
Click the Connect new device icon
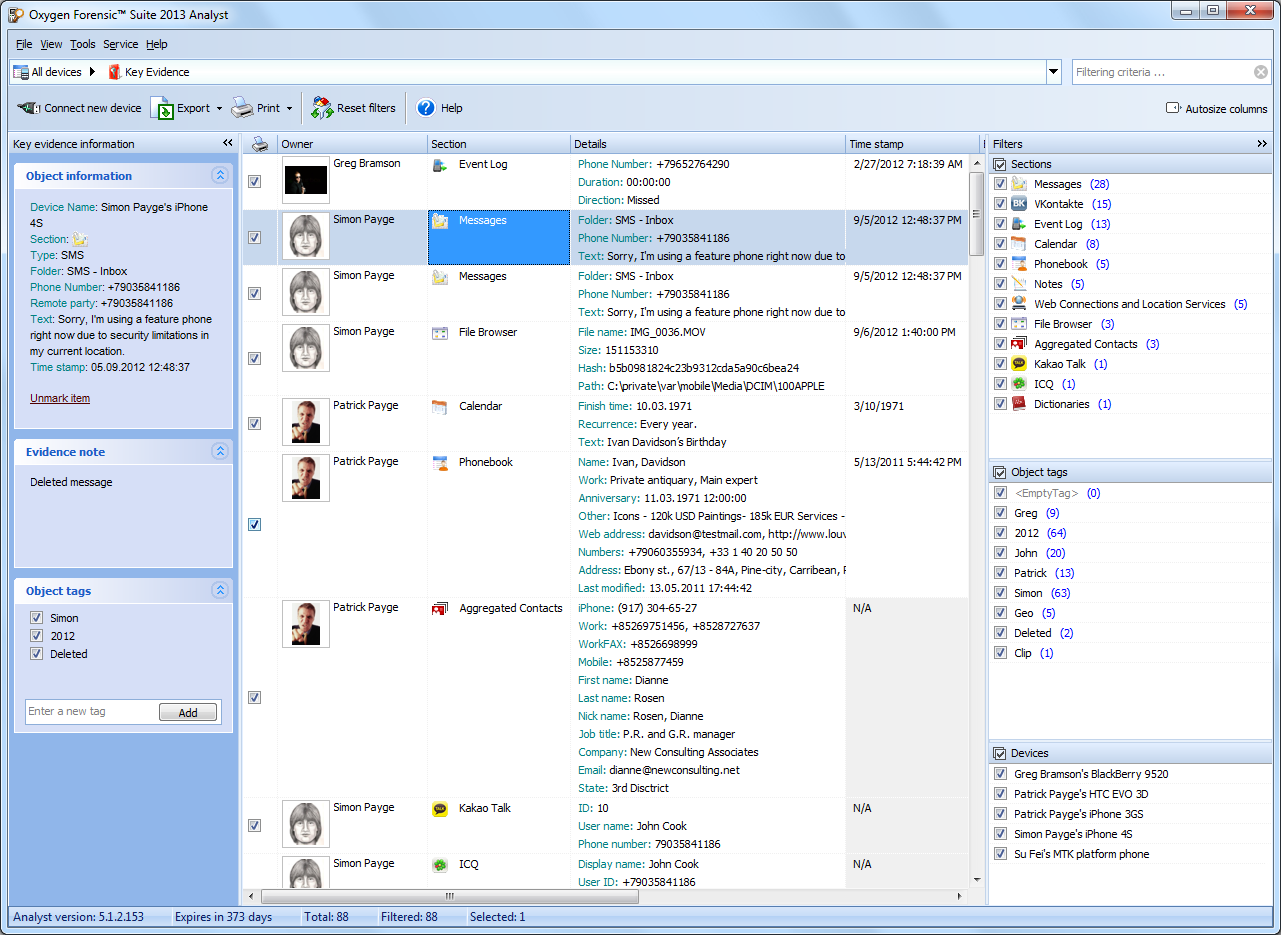coord(28,108)
